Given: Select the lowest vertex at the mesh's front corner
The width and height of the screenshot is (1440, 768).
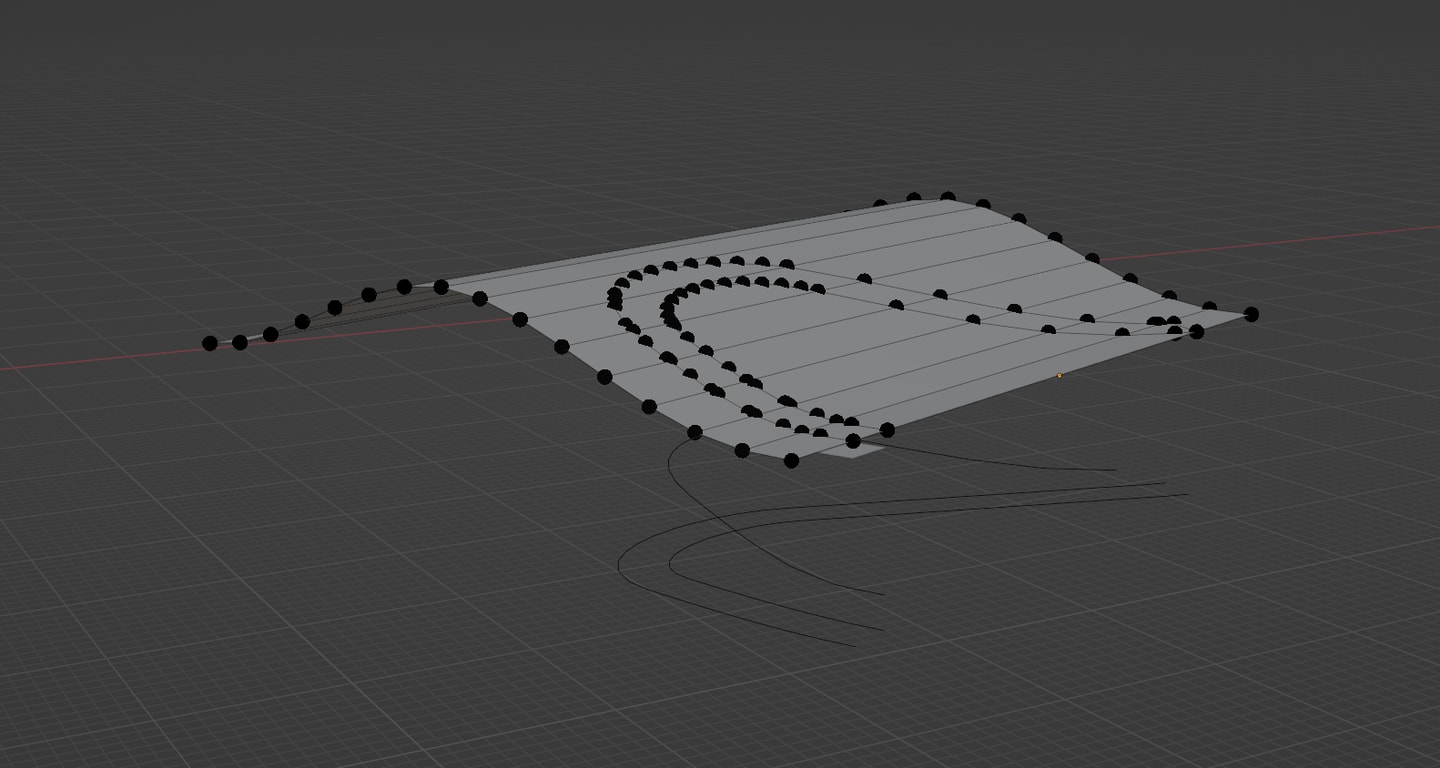Looking at the screenshot, I should [791, 461].
